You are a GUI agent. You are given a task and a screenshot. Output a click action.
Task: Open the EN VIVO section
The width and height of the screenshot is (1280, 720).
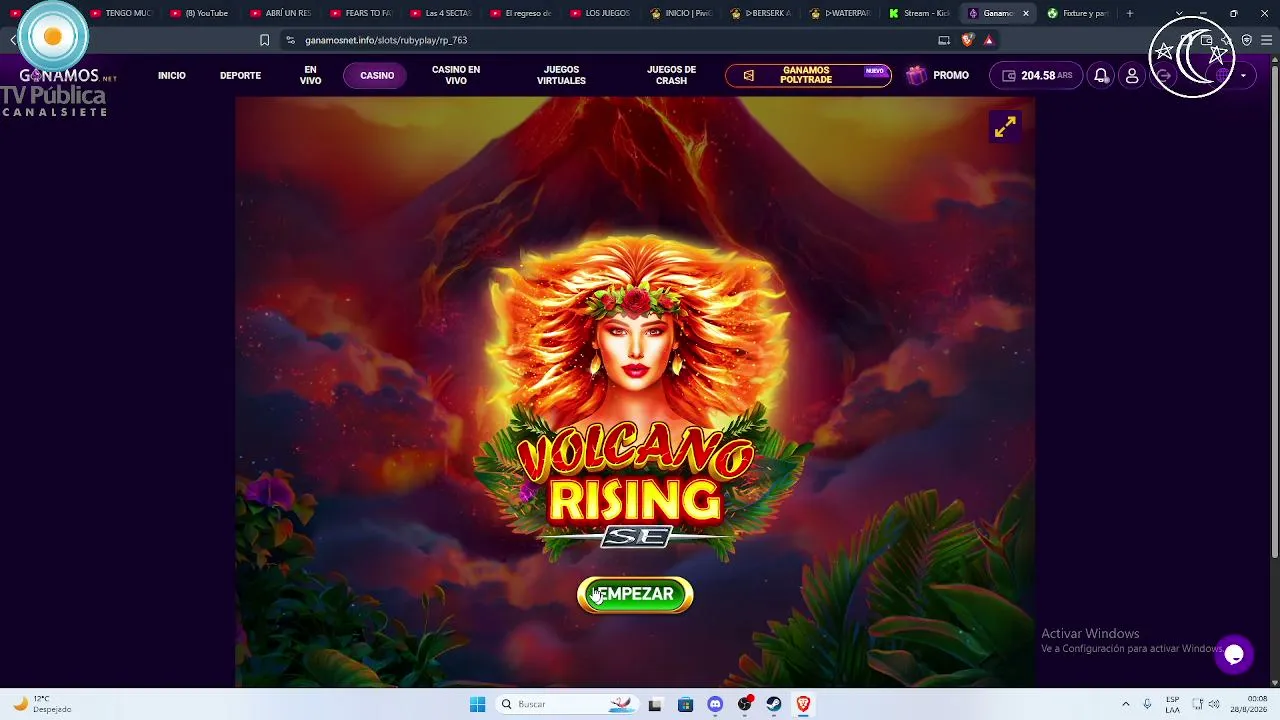click(311, 75)
